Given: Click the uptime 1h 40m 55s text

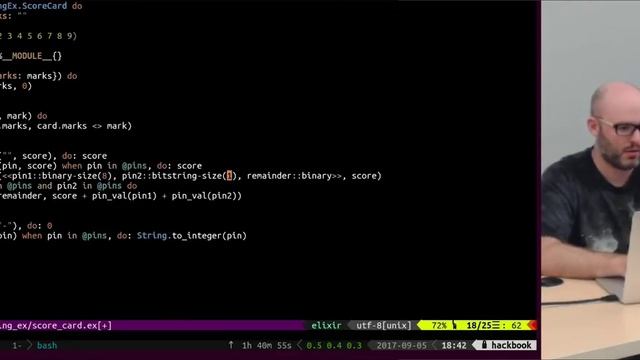Looking at the screenshot, I should (267, 345).
